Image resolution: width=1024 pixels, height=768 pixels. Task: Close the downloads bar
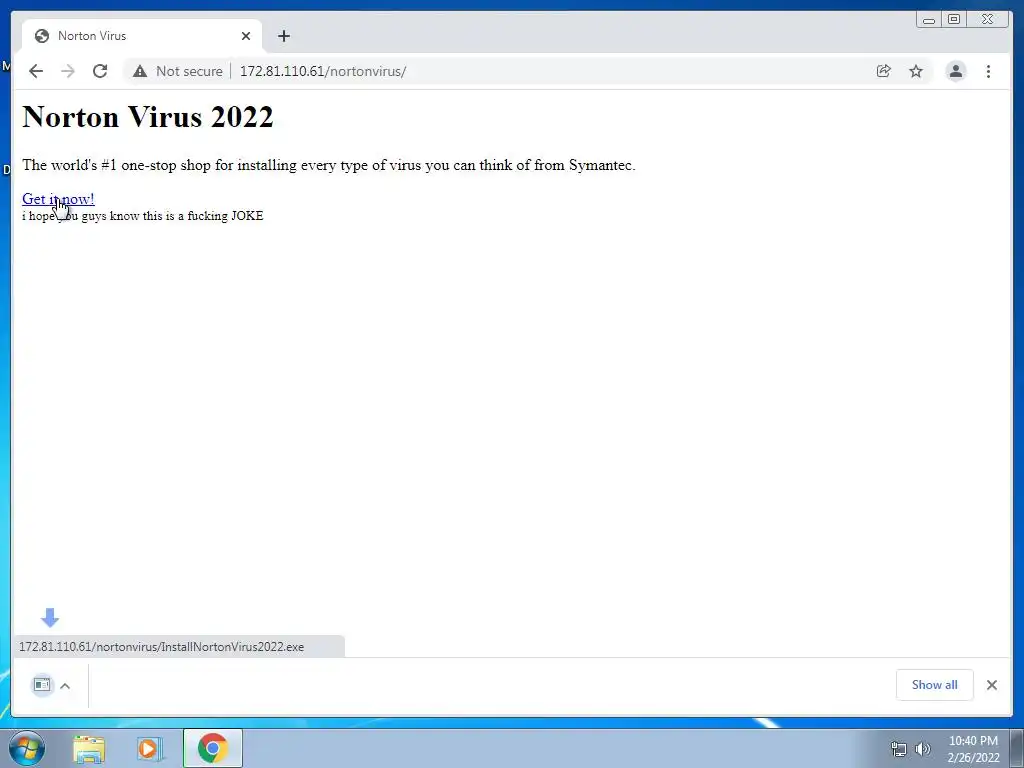pos(991,684)
